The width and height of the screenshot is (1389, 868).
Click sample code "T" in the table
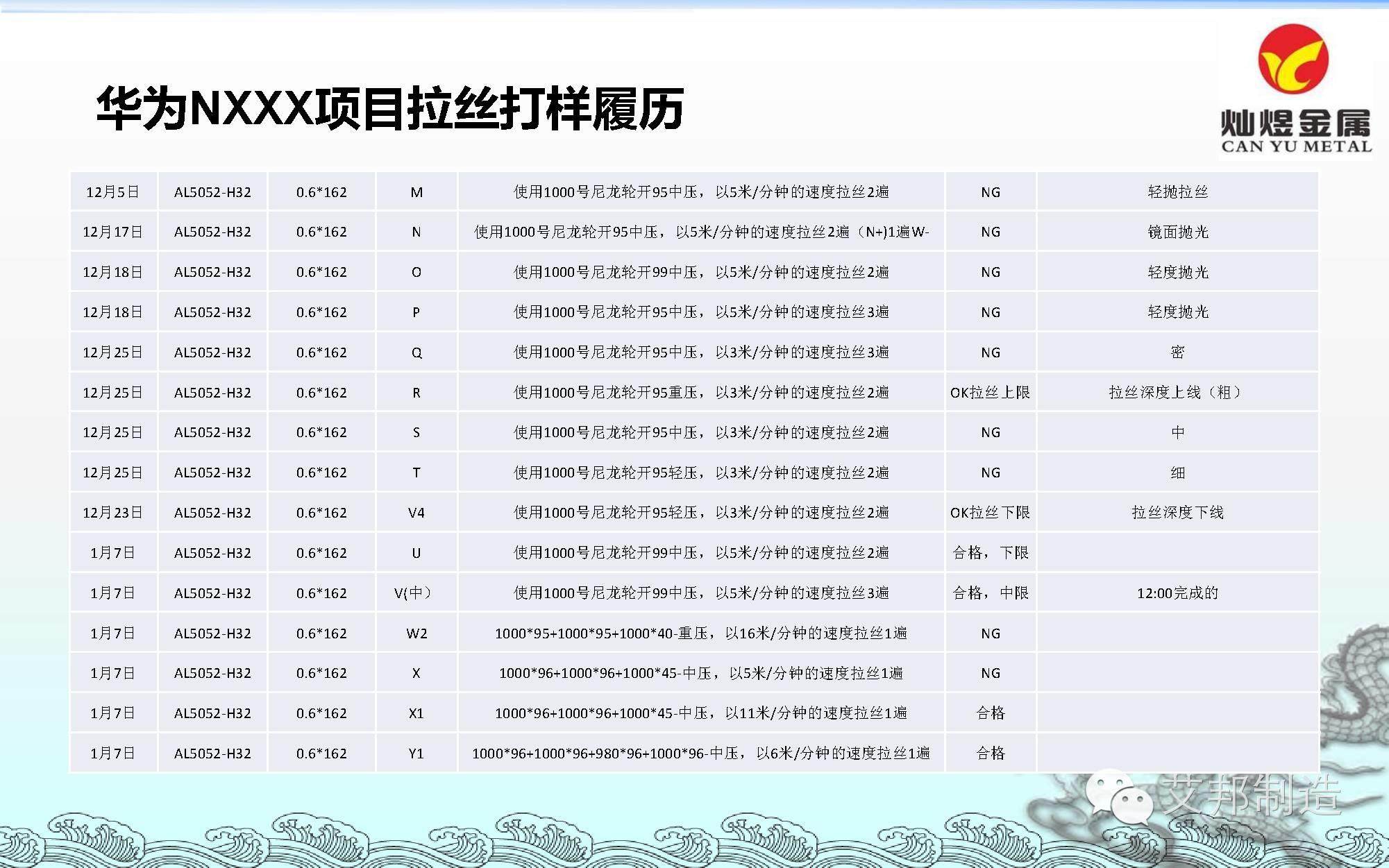click(x=416, y=473)
